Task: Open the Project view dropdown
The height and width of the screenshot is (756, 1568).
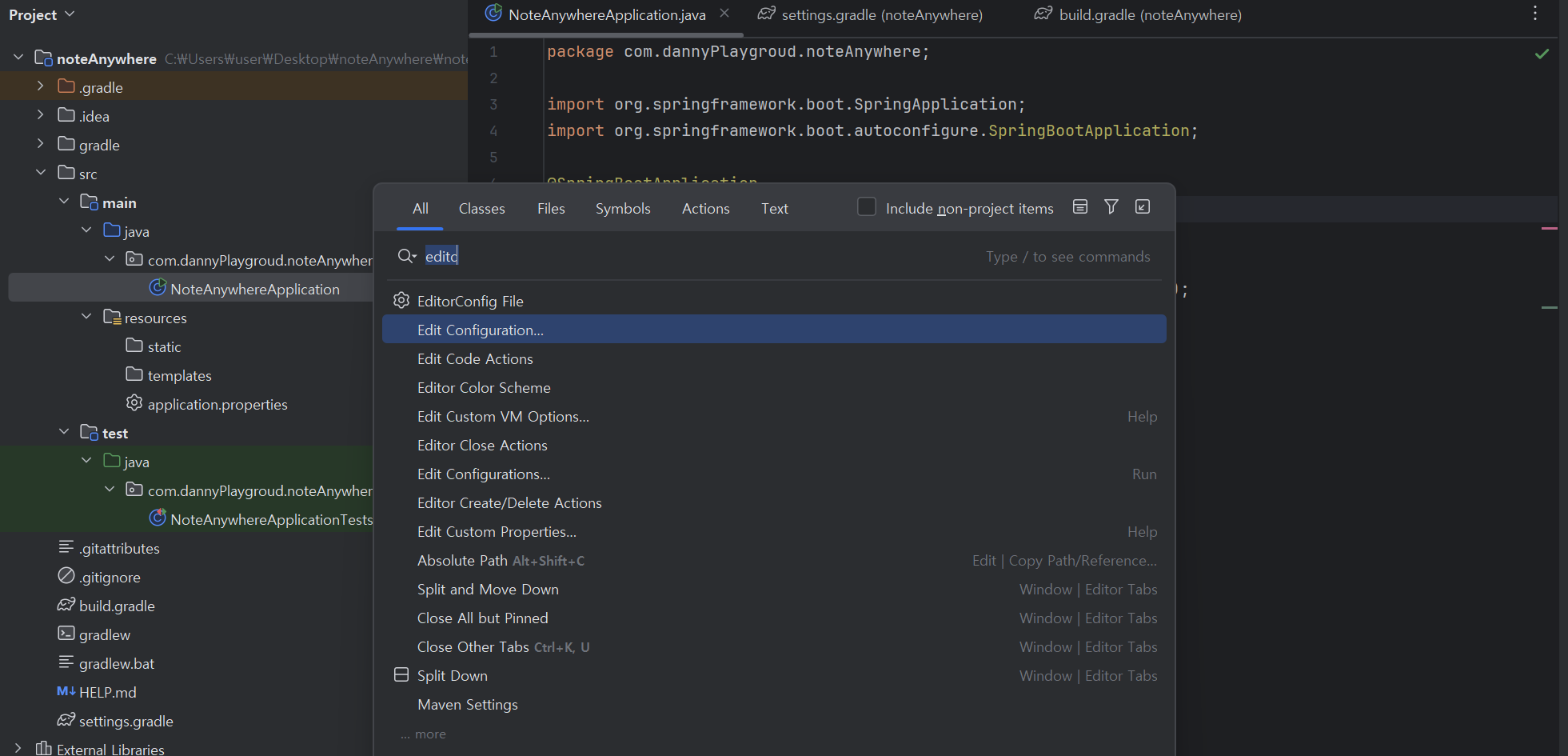Action: pos(42,14)
